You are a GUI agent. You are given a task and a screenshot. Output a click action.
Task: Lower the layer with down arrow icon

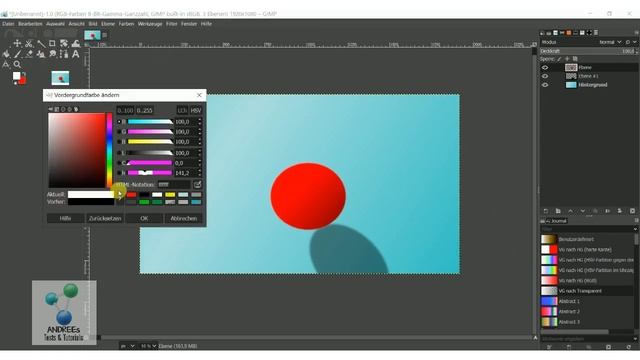(583, 211)
